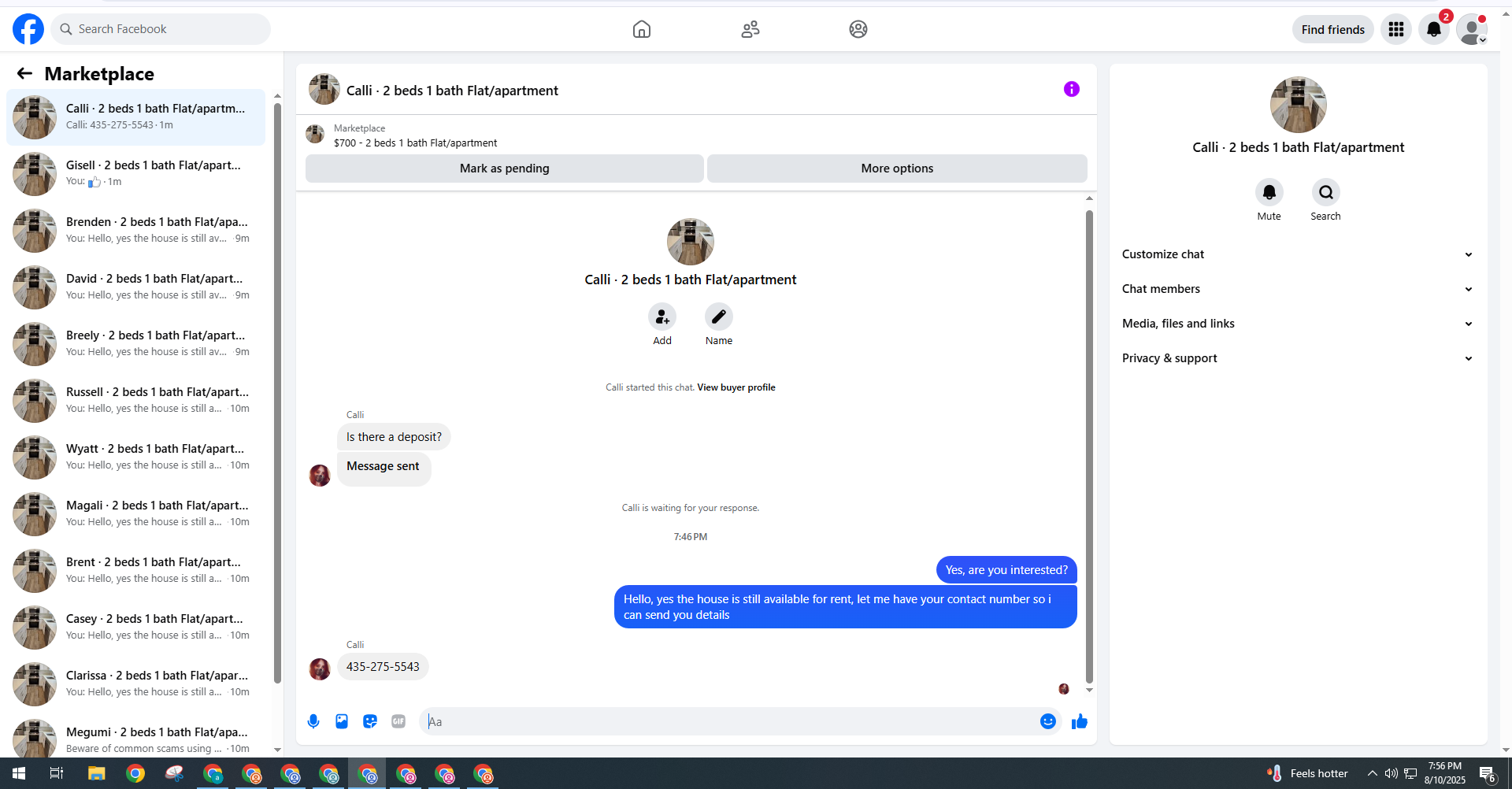Search in conversation magnifier icon
The image size is (1512, 789).
tap(1326, 192)
